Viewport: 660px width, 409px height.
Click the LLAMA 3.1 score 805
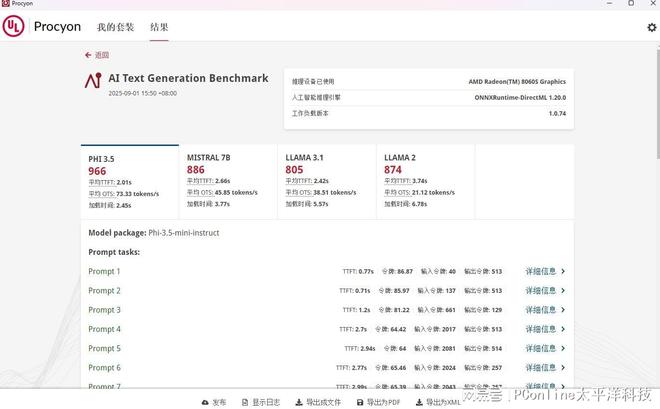tap(294, 170)
